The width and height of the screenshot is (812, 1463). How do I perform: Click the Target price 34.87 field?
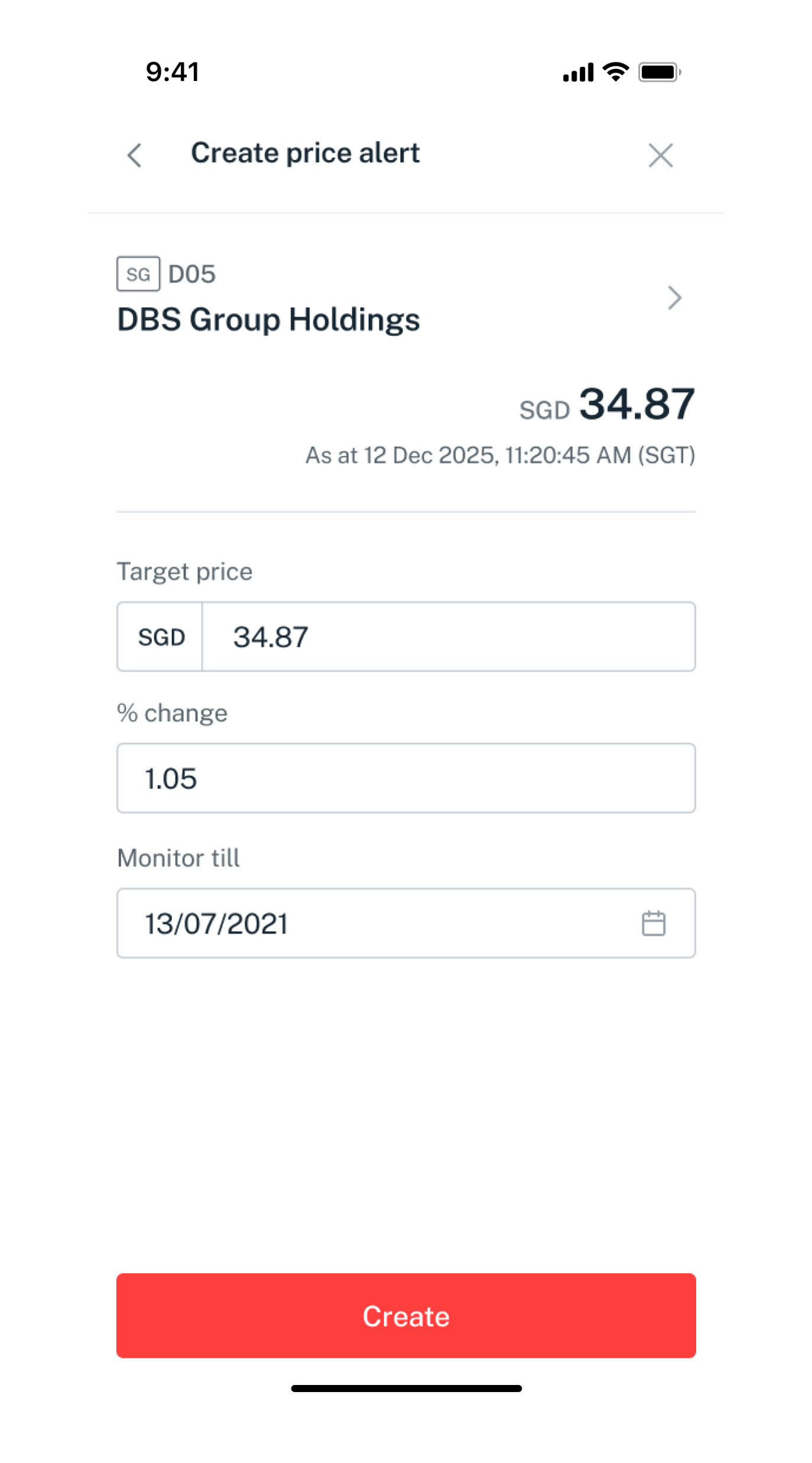pos(448,637)
